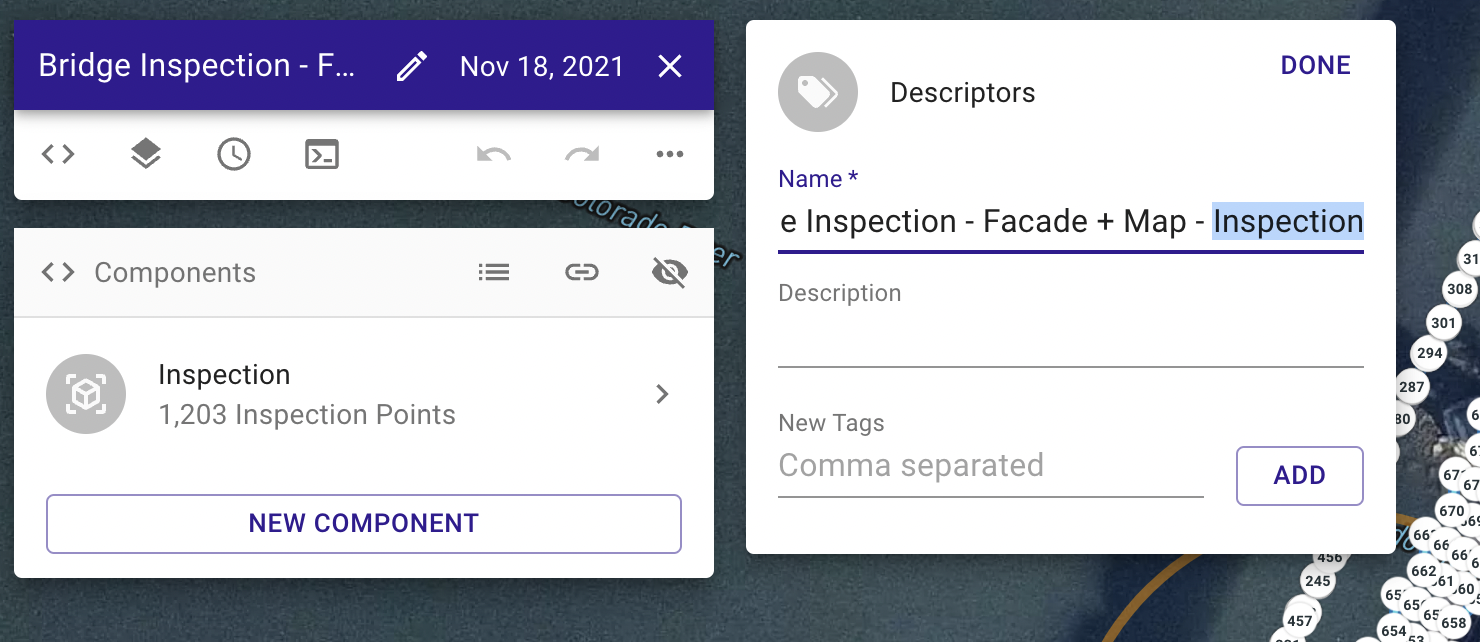Click the NEW COMPONENT button
This screenshot has width=1480, height=642.
point(364,523)
